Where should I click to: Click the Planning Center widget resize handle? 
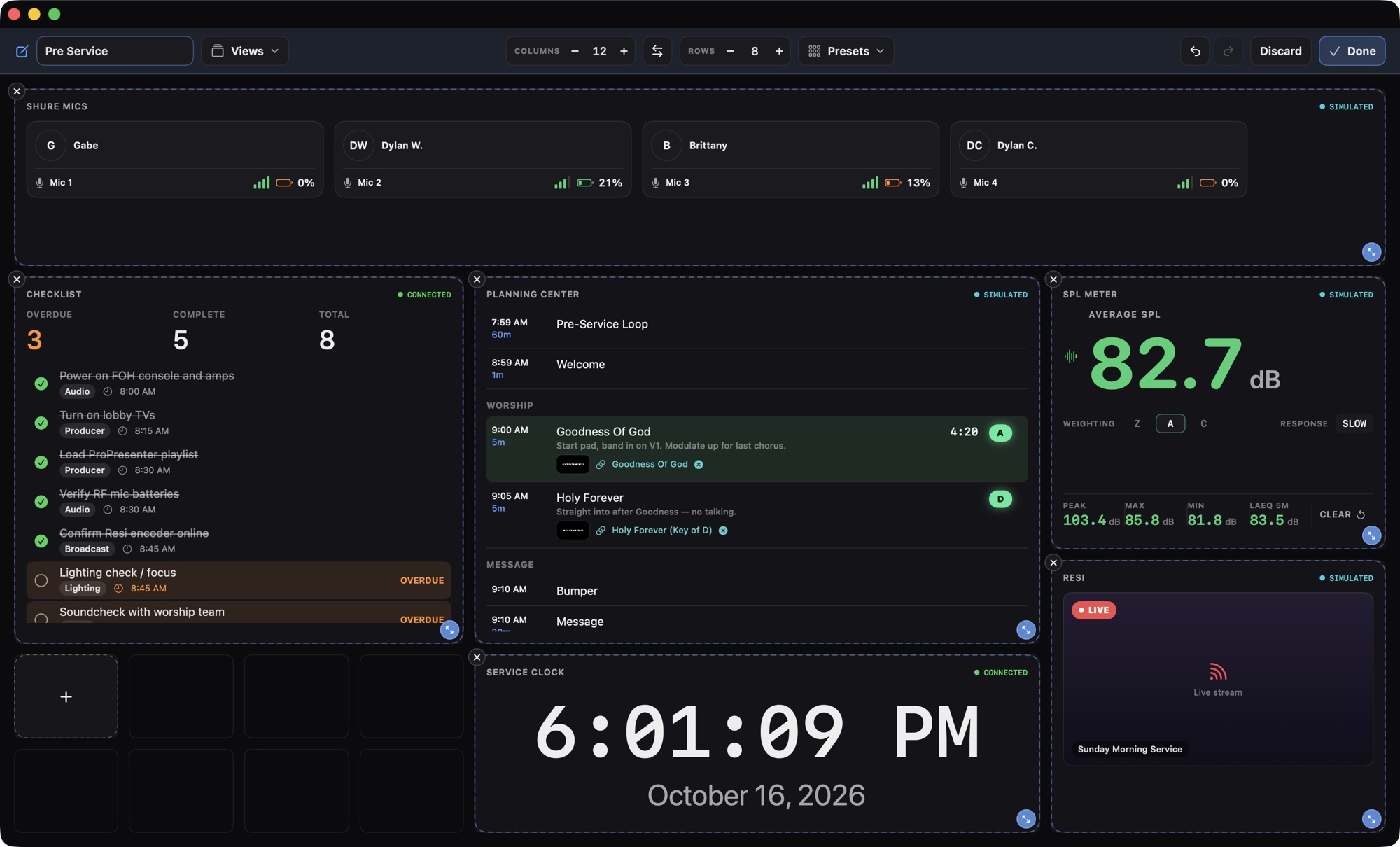1025,630
